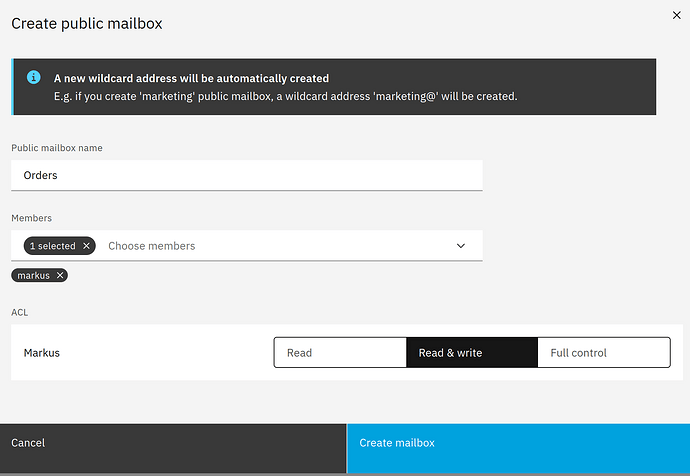
Task: Click the ACL section label
Action: coord(20,312)
